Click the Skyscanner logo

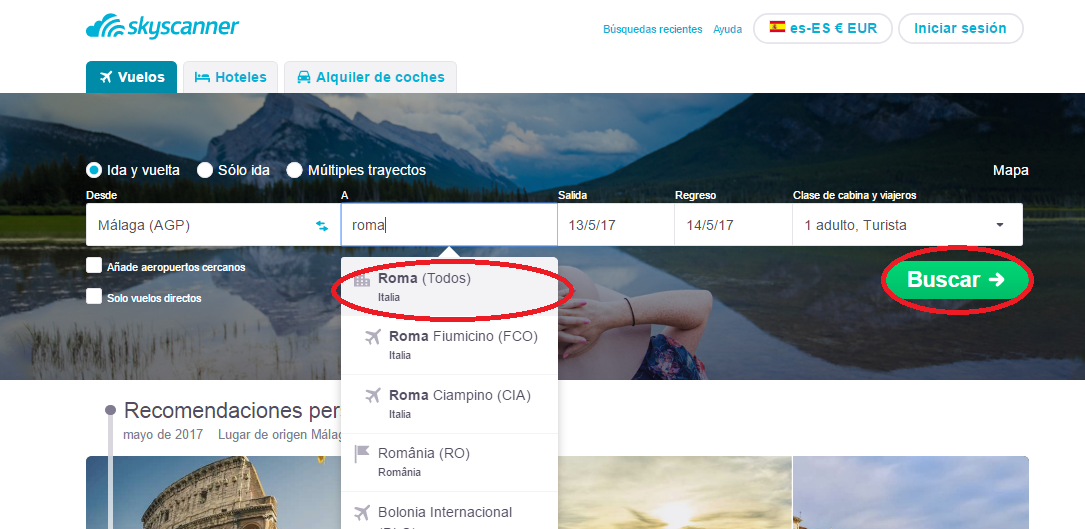click(x=162, y=27)
